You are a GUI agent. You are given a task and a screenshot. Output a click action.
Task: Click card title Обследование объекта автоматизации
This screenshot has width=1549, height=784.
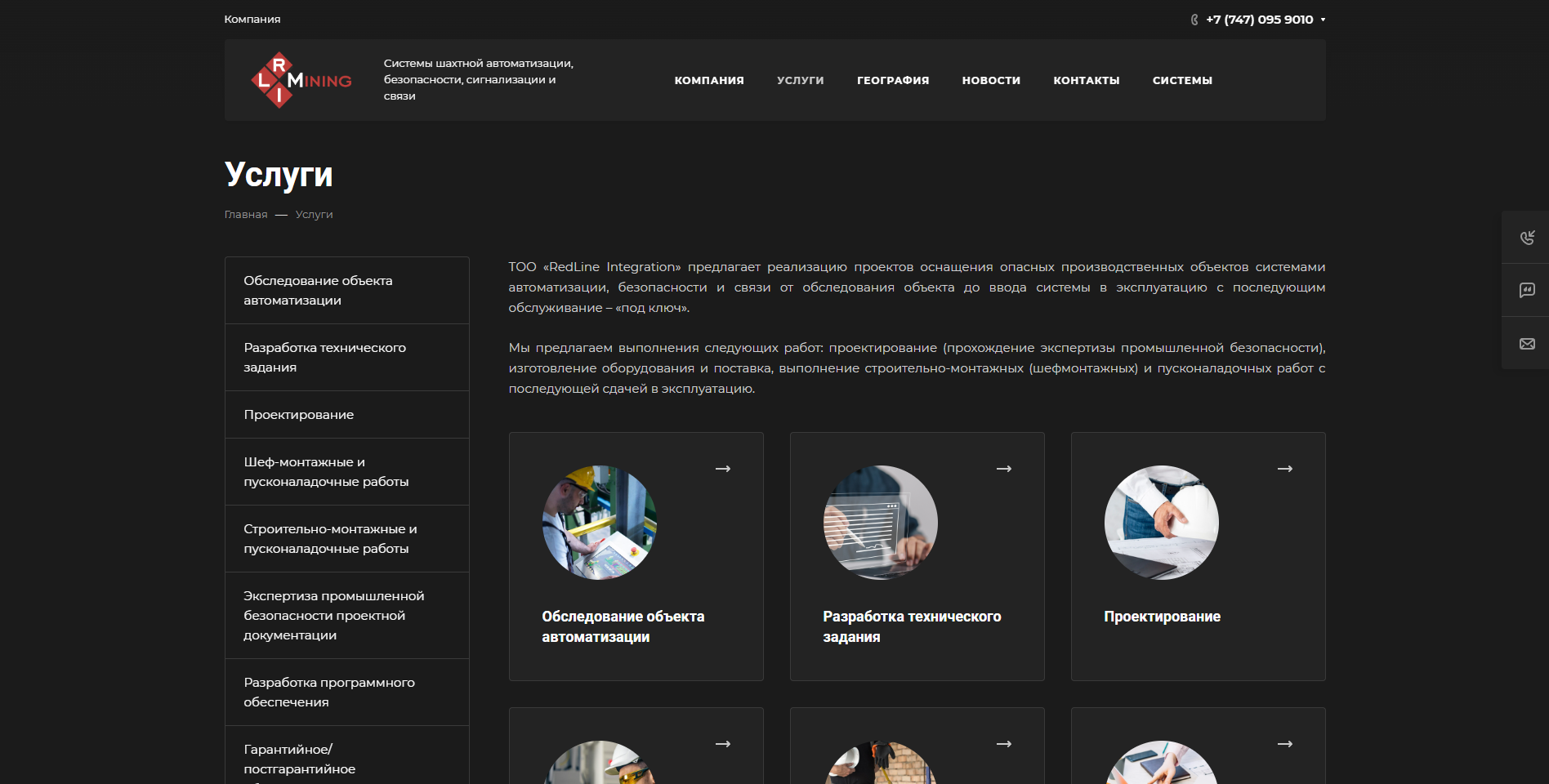pos(623,626)
